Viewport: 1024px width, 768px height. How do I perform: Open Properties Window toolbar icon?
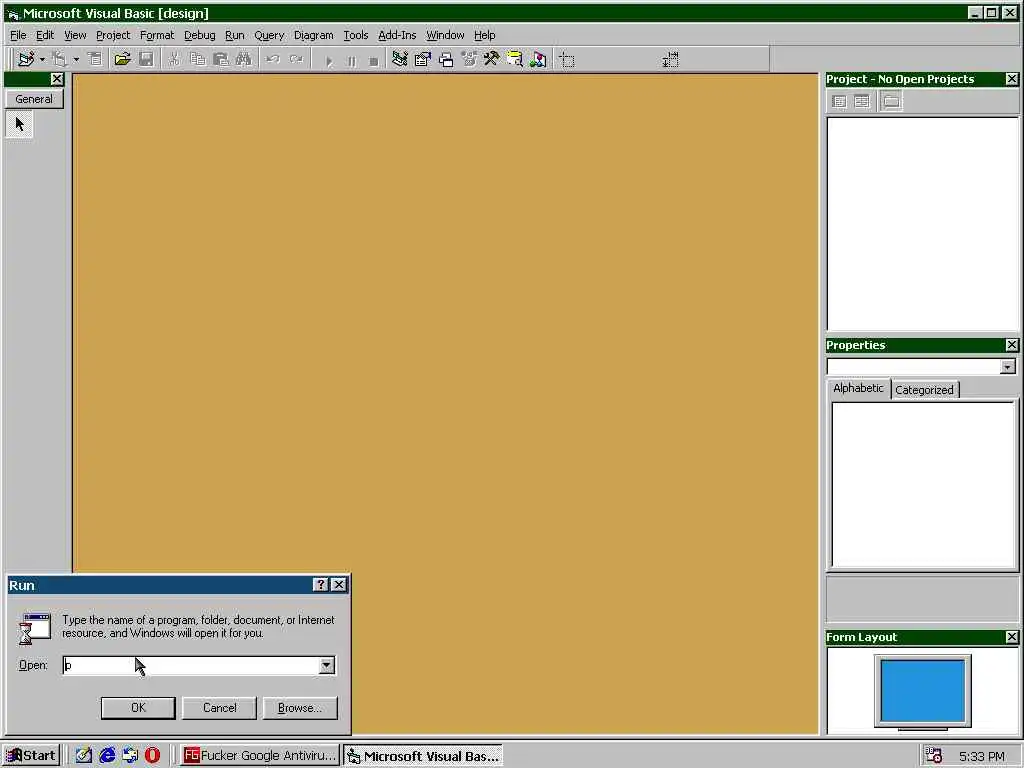(x=423, y=59)
